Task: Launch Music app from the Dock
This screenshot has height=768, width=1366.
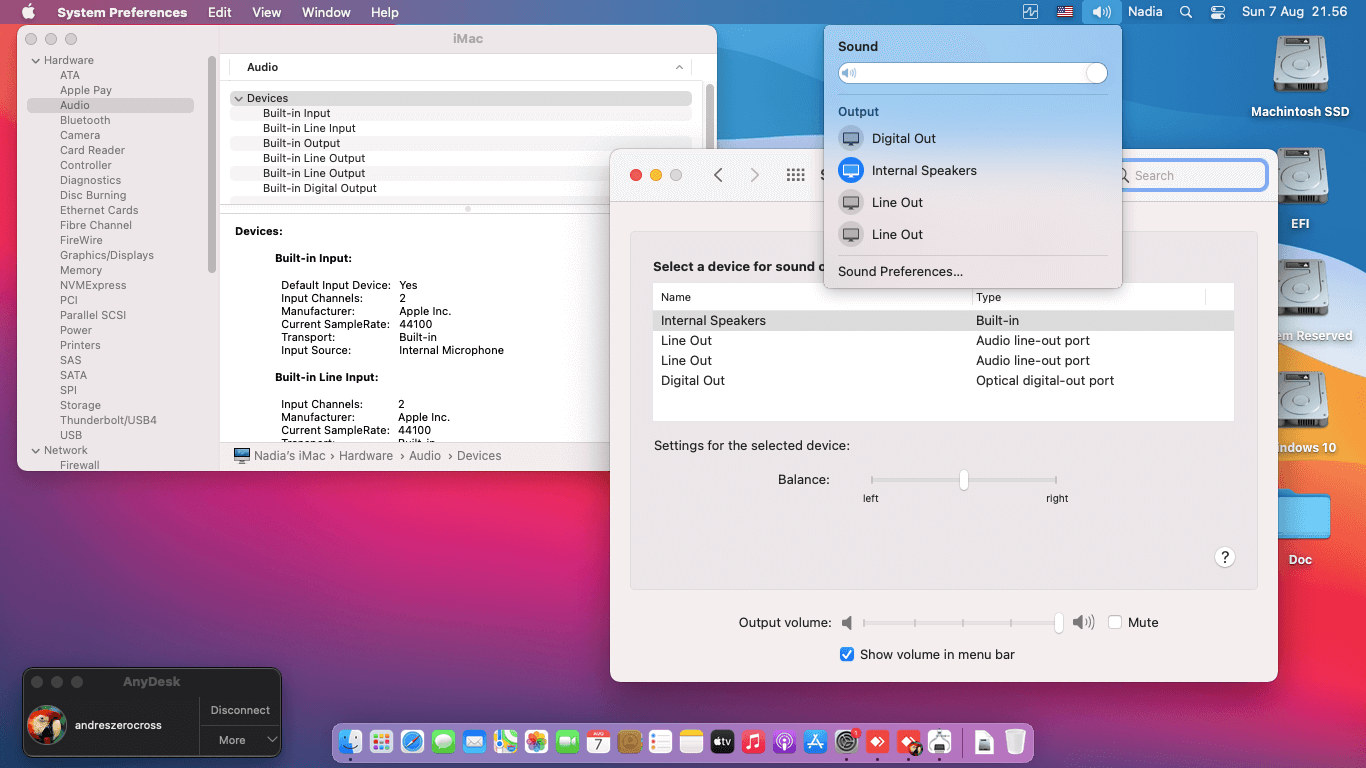Action: click(754, 741)
